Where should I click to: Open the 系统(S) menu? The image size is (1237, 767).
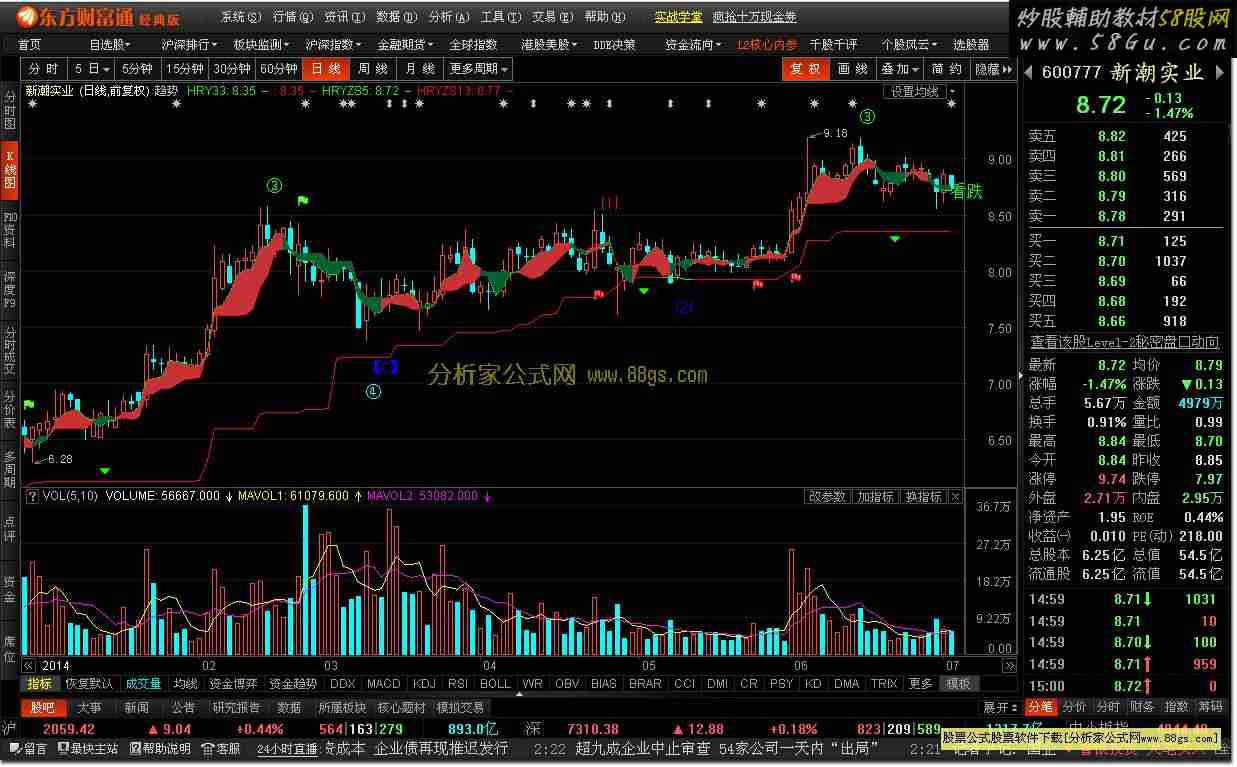pyautogui.click(x=241, y=17)
